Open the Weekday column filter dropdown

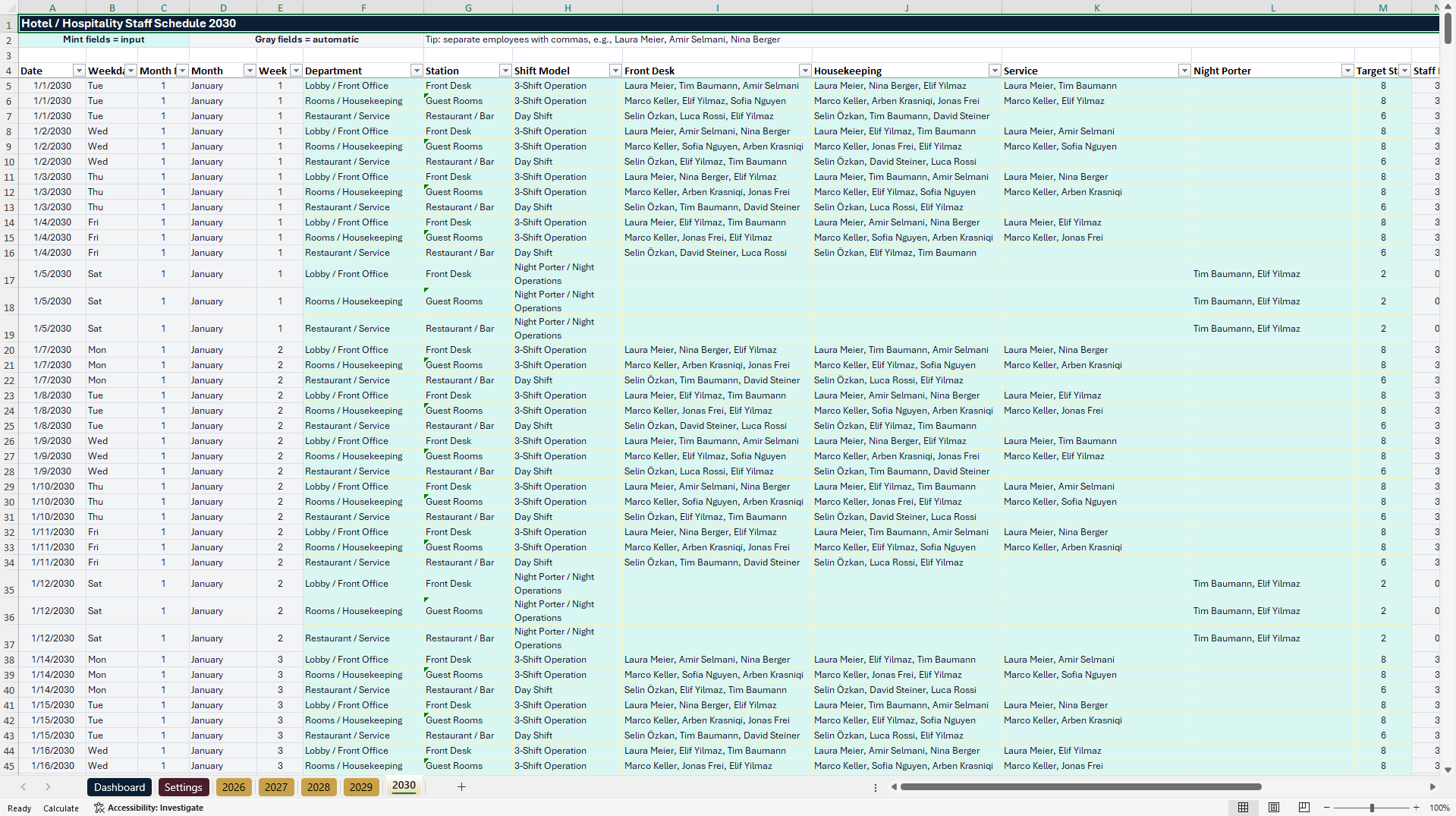[131, 71]
